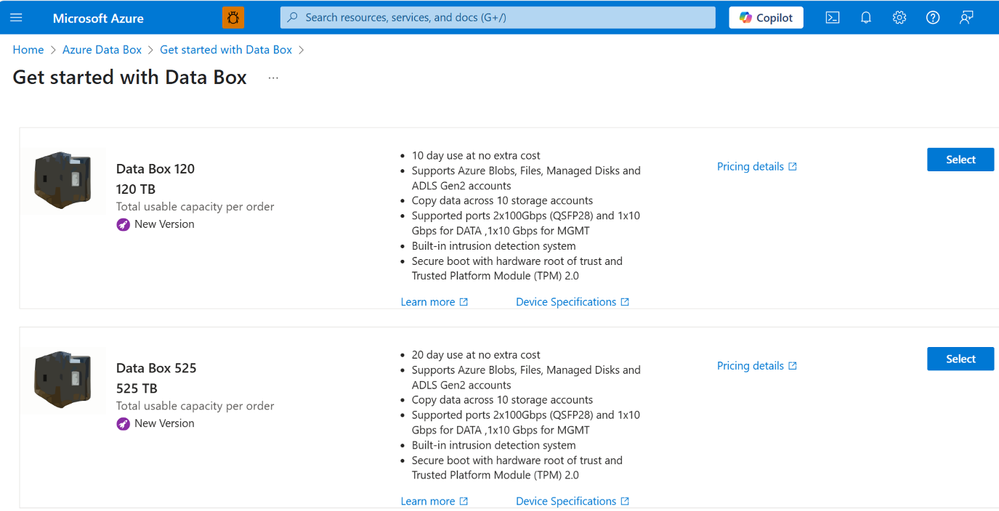Open the feedback person icon

pyautogui.click(x=967, y=18)
